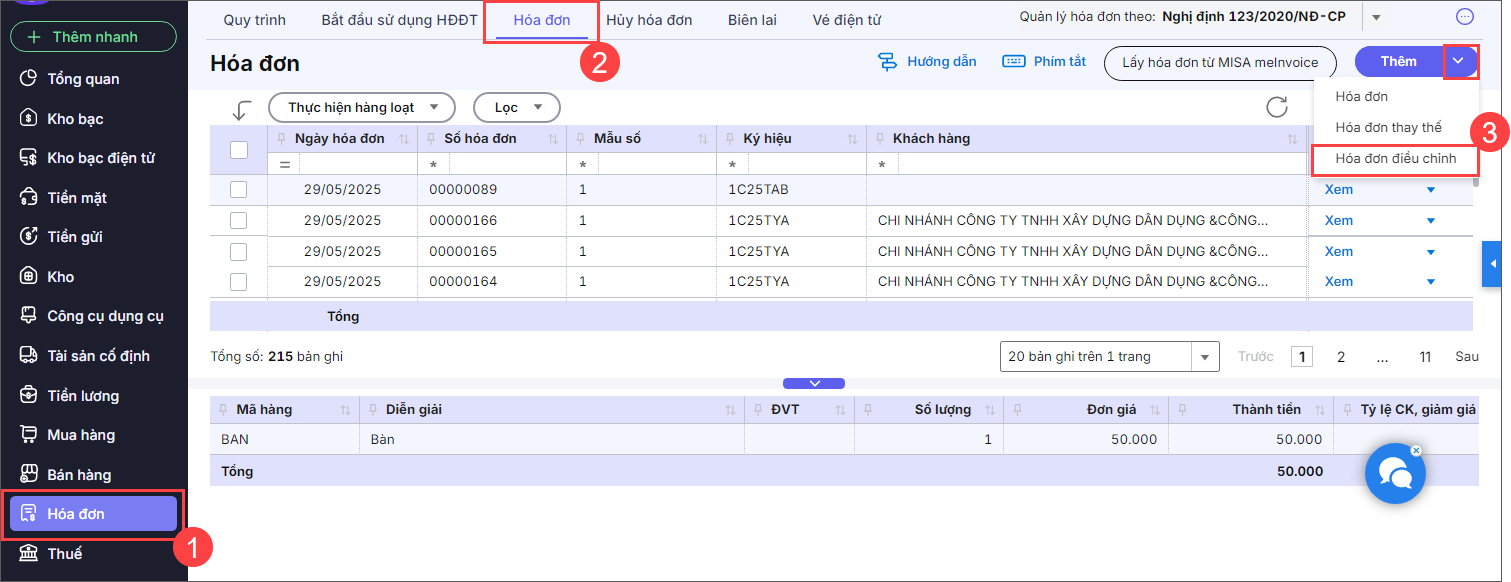
Task: Expand the Thực hiện hàng loạt dropdown
Action: click(362, 107)
